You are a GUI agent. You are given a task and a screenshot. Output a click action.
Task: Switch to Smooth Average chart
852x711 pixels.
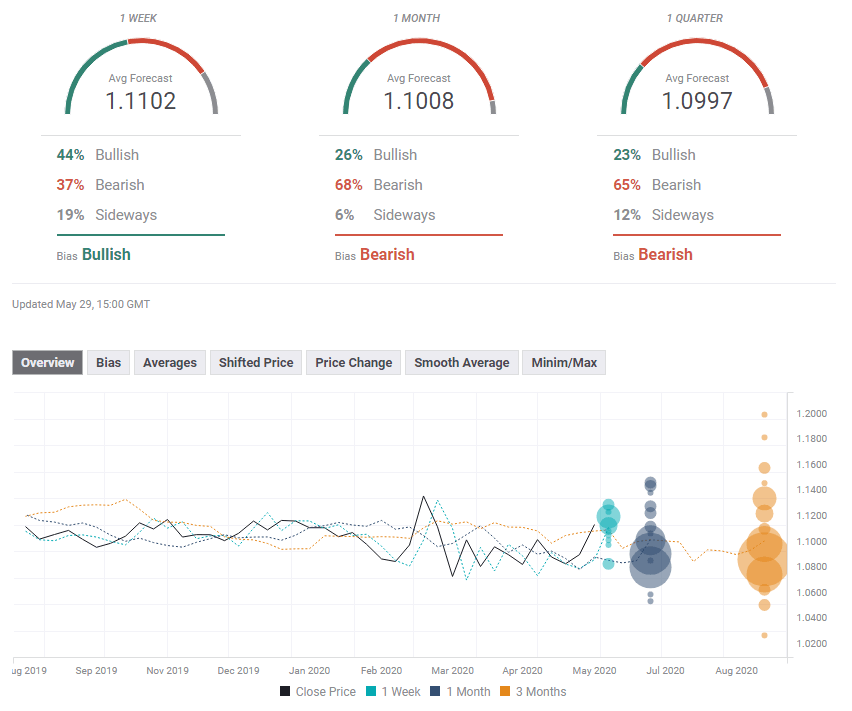coord(461,363)
